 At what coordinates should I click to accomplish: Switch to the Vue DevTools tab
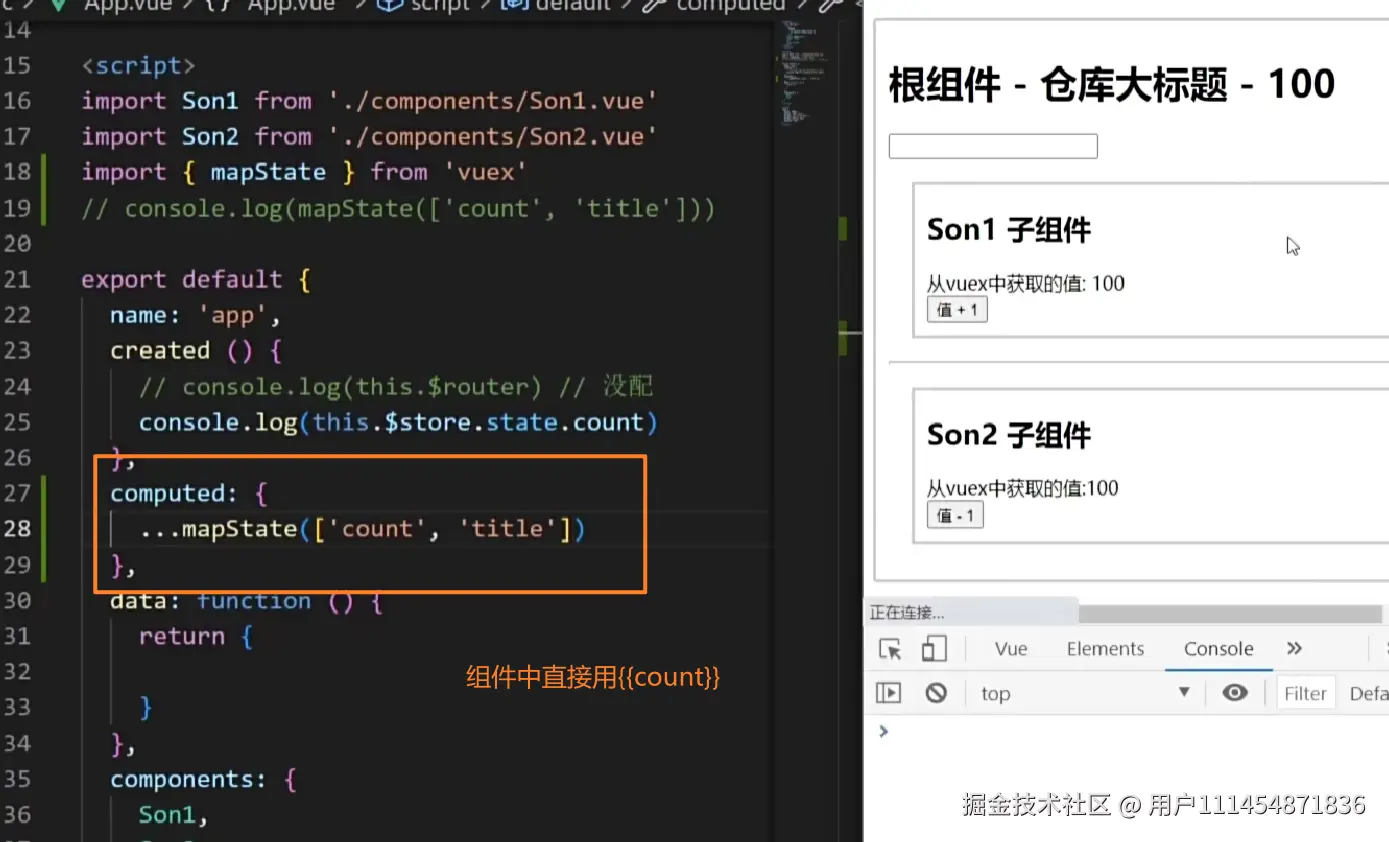(x=1011, y=649)
